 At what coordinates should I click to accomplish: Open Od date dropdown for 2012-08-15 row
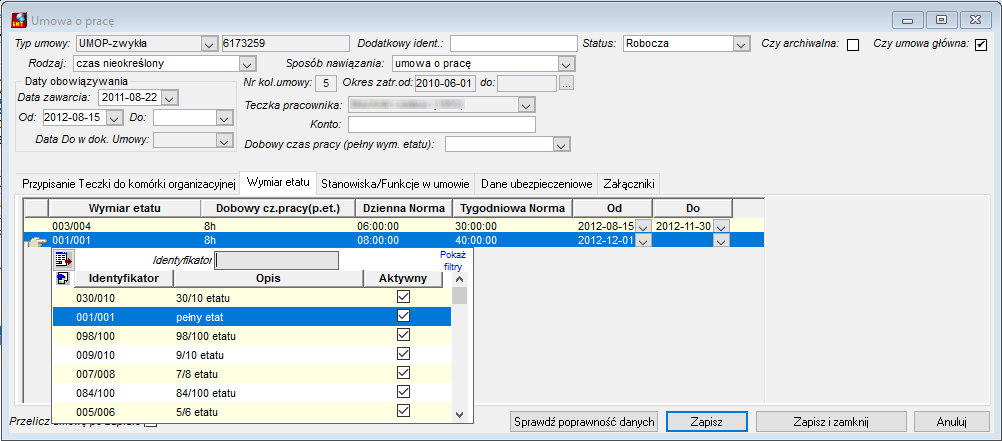pos(644,226)
